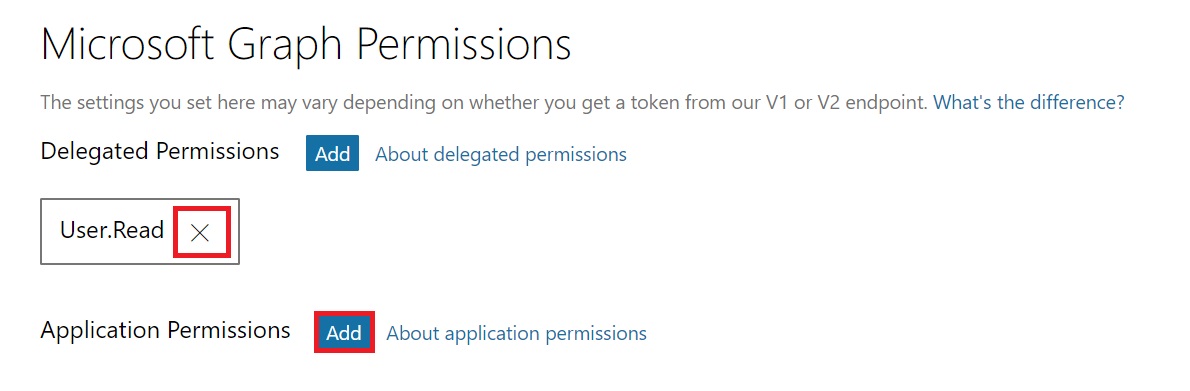Open About application permissions link
The height and width of the screenshot is (391, 1190).
tap(516, 333)
